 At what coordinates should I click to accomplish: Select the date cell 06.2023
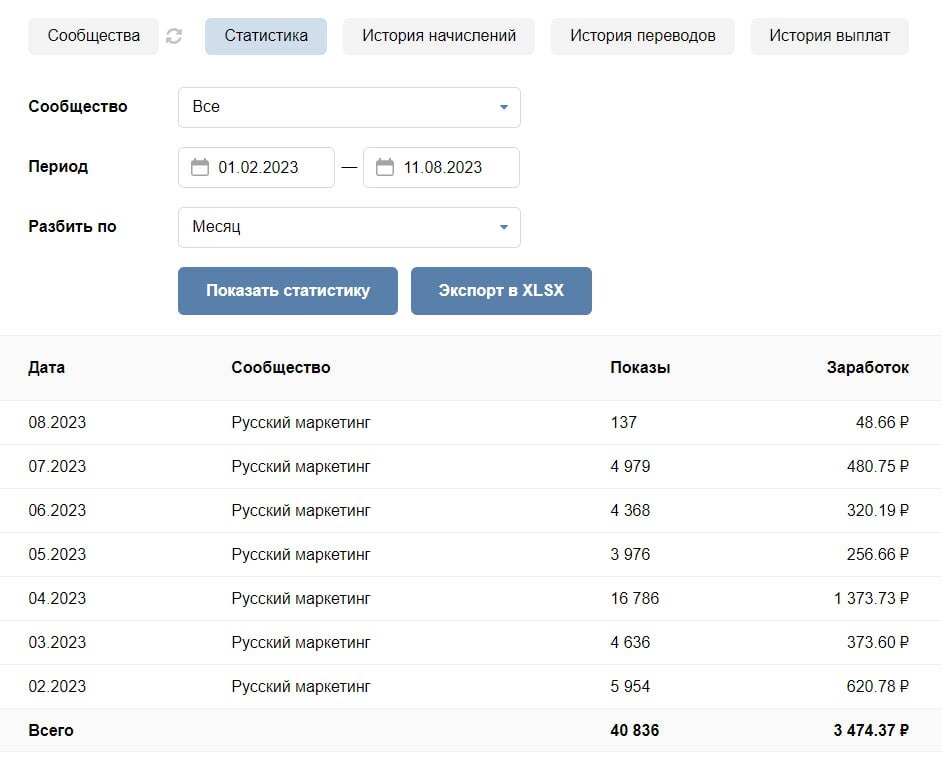tap(57, 510)
